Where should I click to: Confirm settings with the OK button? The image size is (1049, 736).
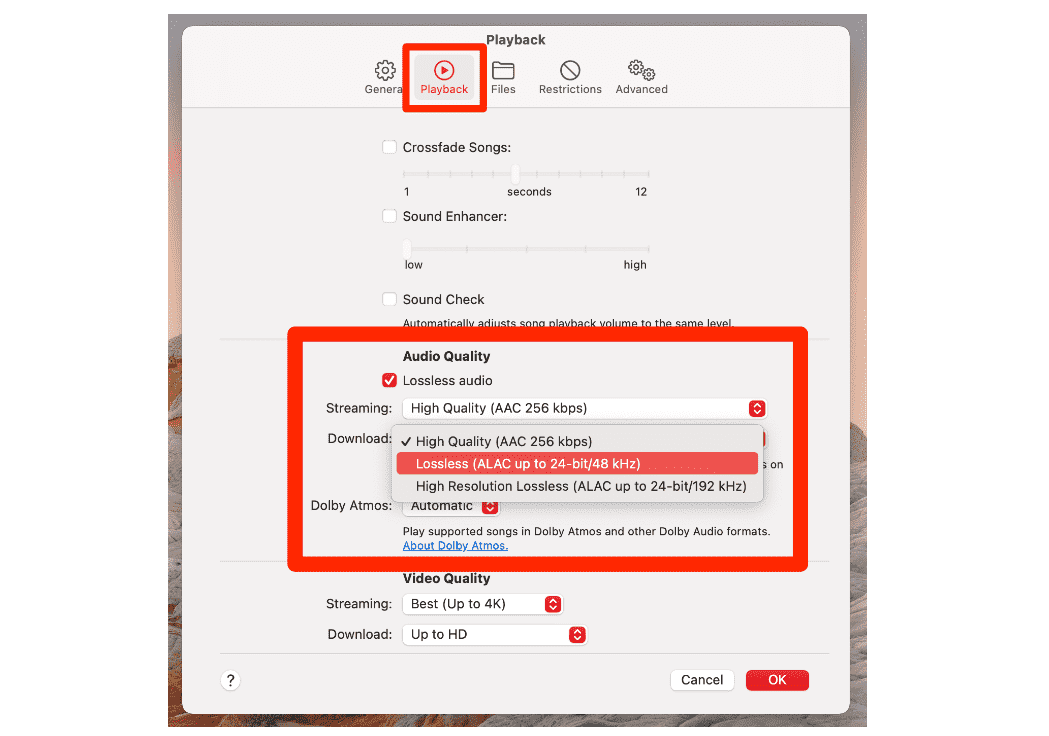pyautogui.click(x=777, y=680)
